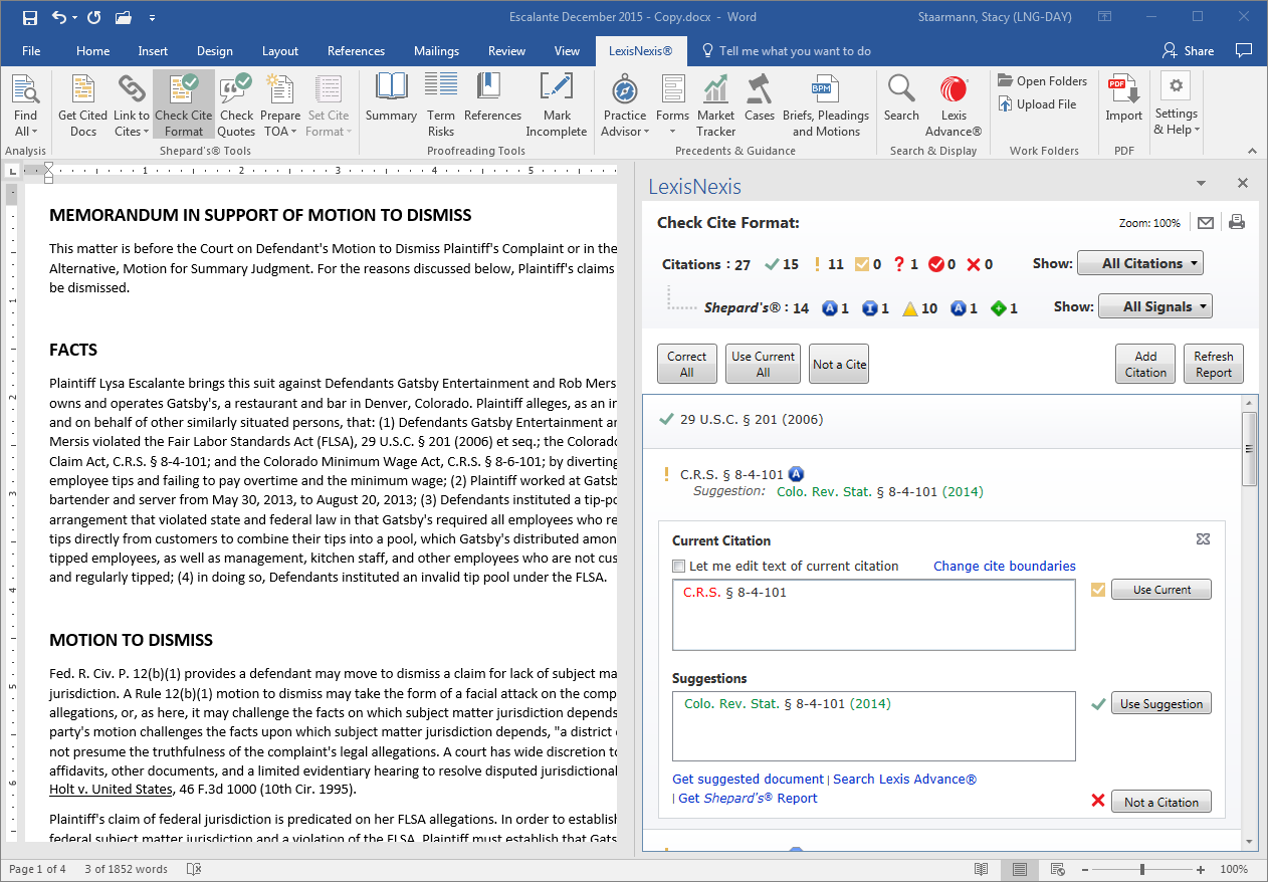The height and width of the screenshot is (882, 1268).
Task: Click Upload File
Action: tap(1036, 104)
